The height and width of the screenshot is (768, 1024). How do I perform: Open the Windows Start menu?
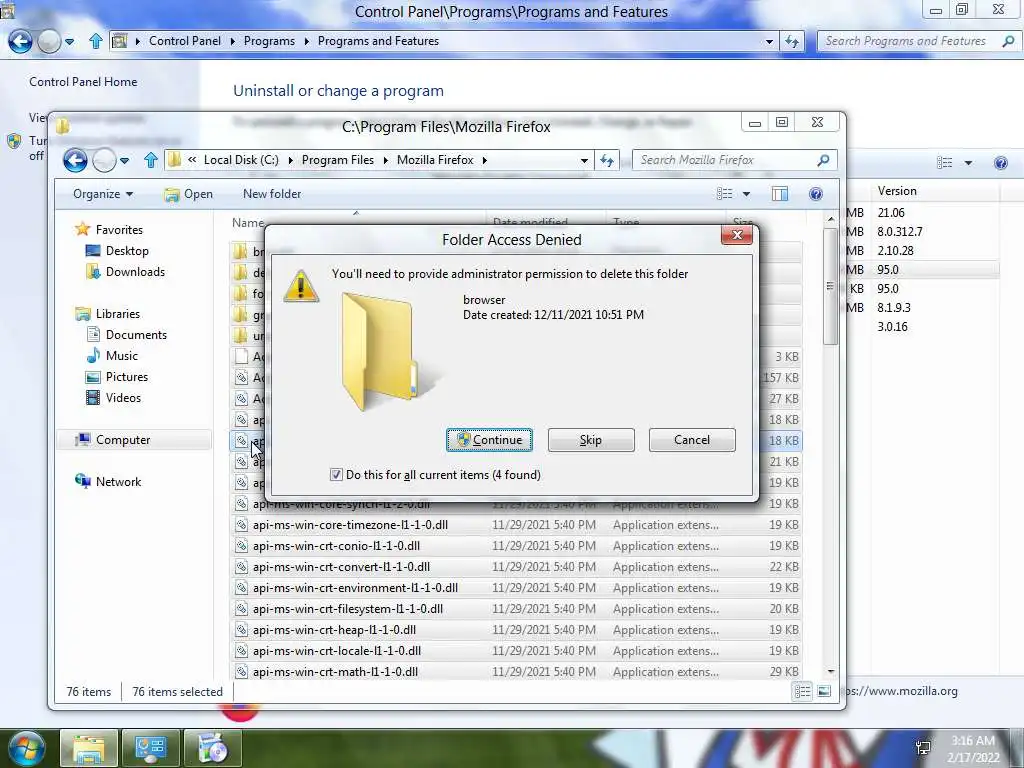coord(27,749)
